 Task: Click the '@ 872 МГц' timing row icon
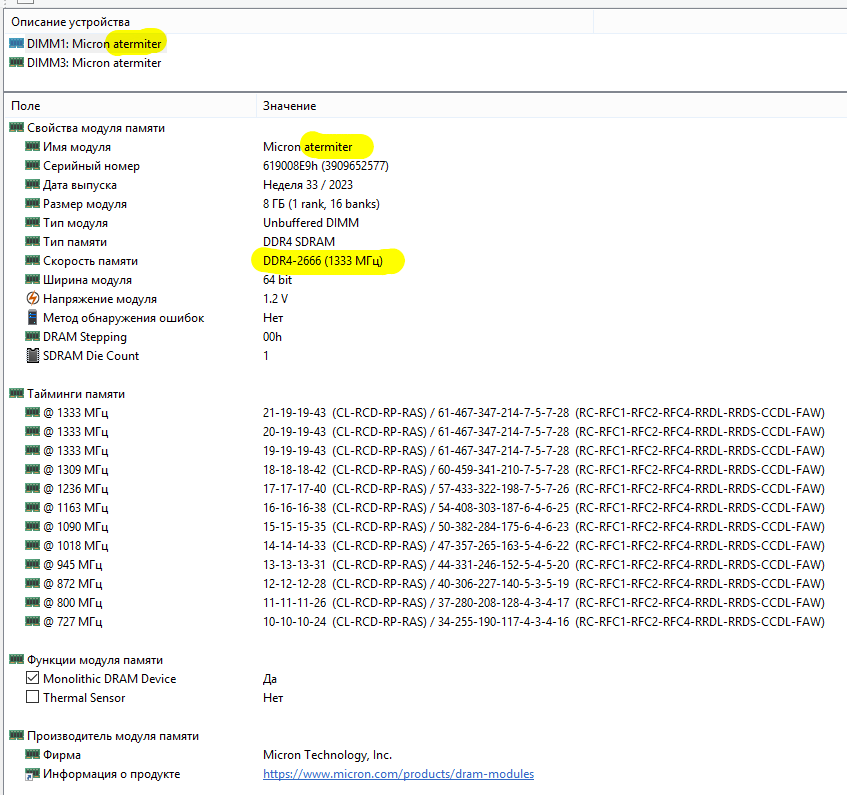click(x=32, y=583)
